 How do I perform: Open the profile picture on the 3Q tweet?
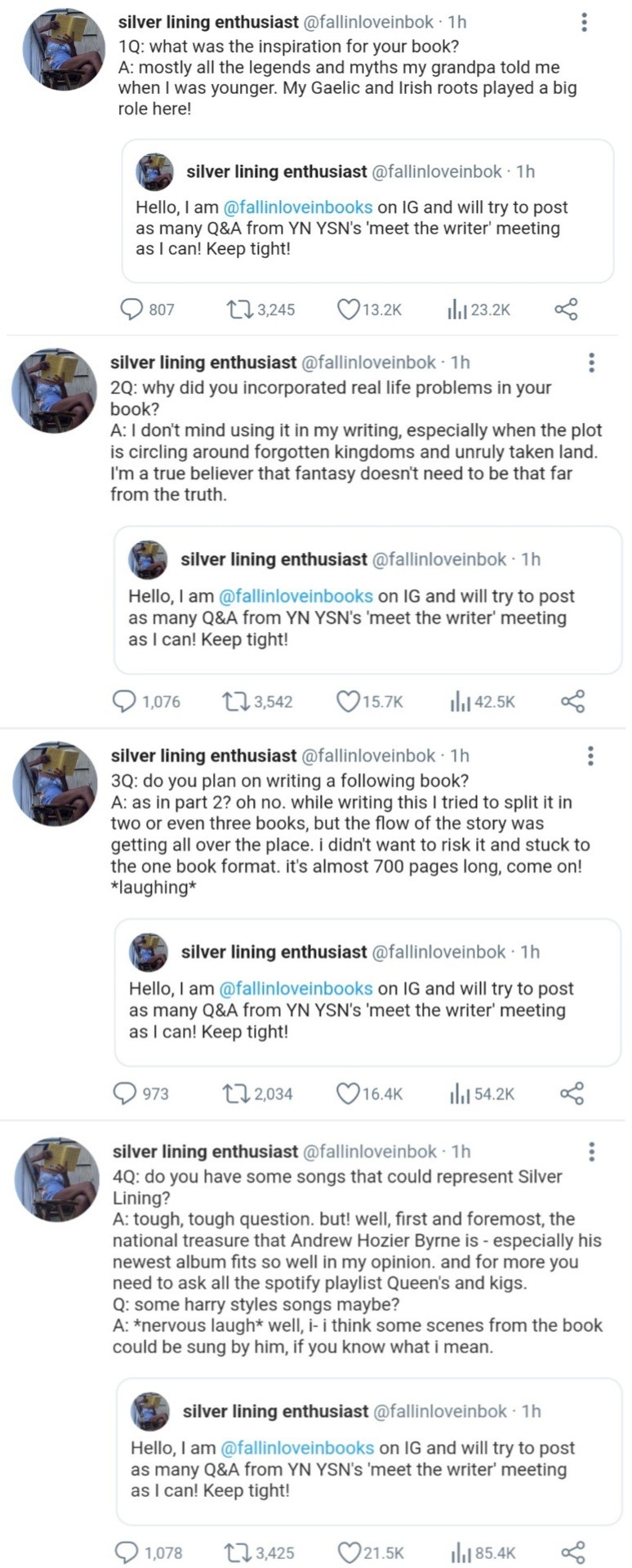click(55, 783)
